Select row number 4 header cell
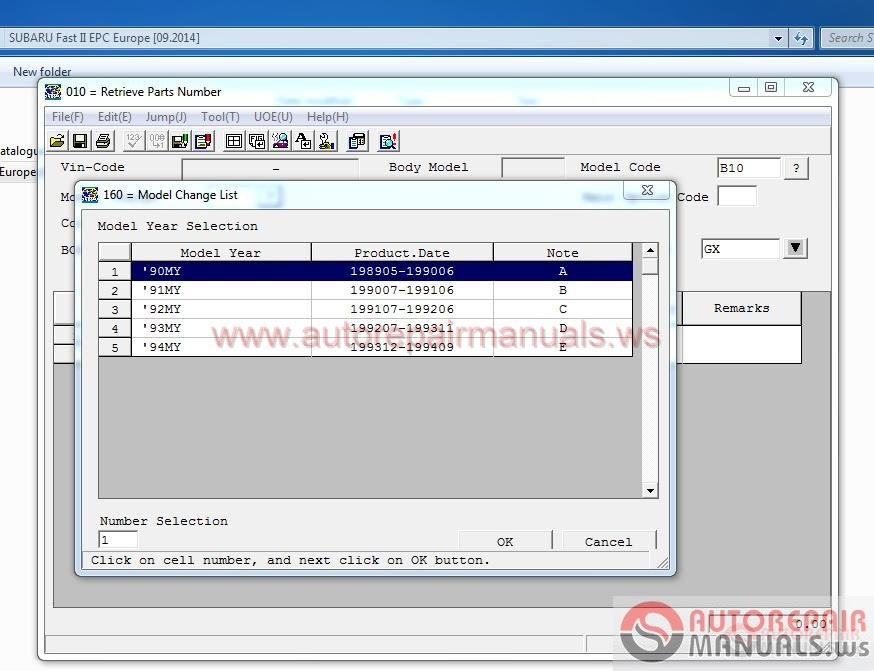 pyautogui.click(x=115, y=328)
